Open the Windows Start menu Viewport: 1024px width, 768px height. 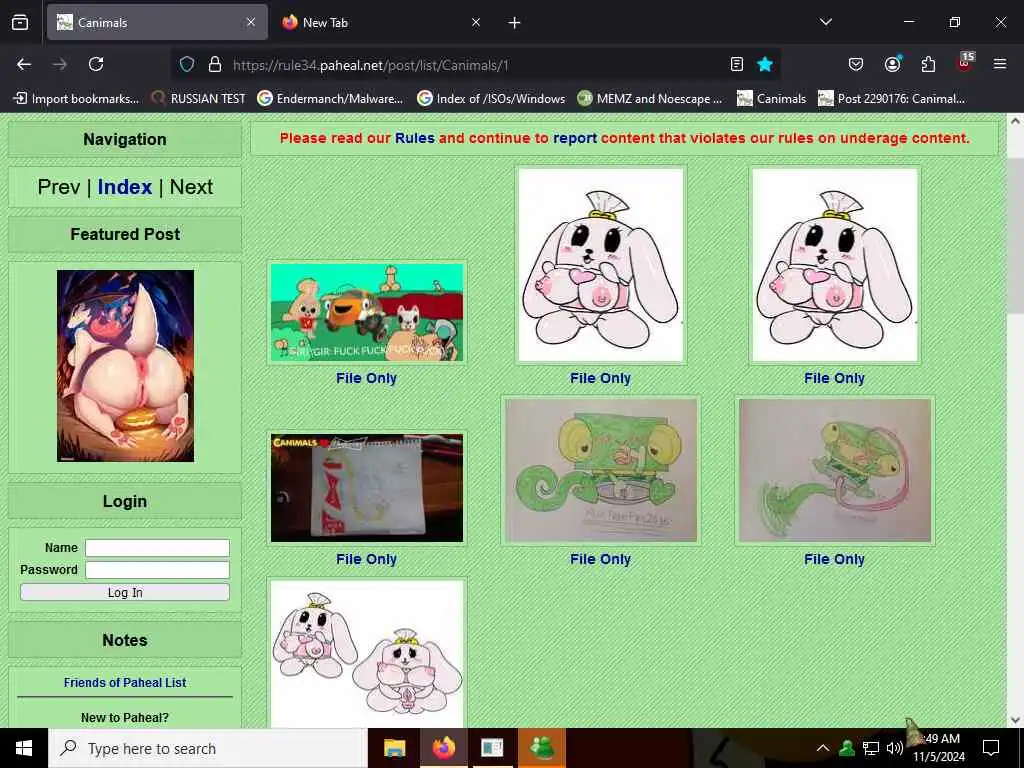click(x=24, y=748)
